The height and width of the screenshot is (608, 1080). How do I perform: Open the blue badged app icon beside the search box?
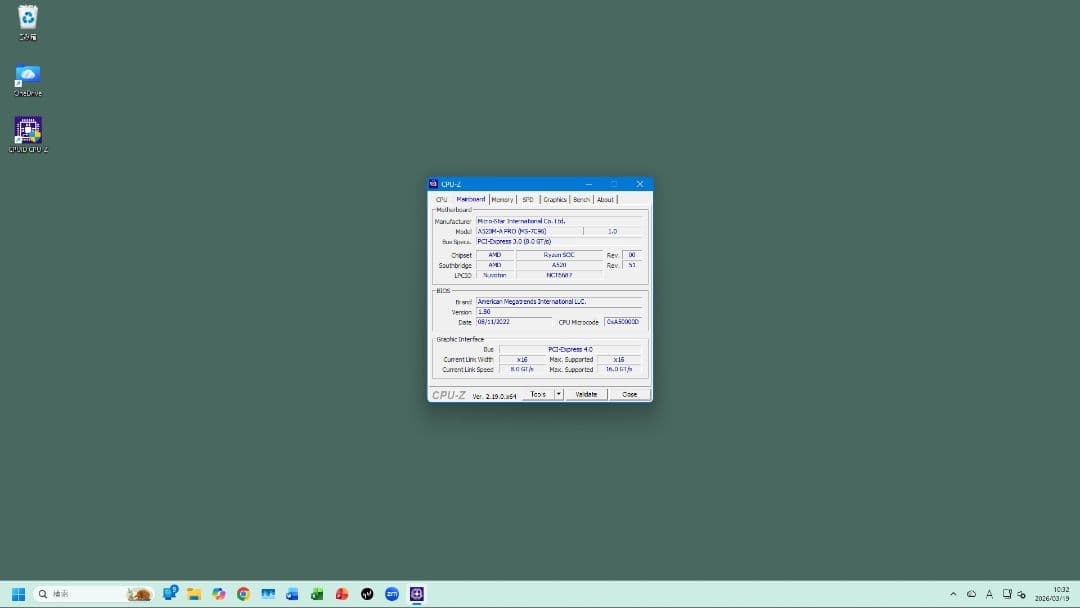[x=170, y=593]
